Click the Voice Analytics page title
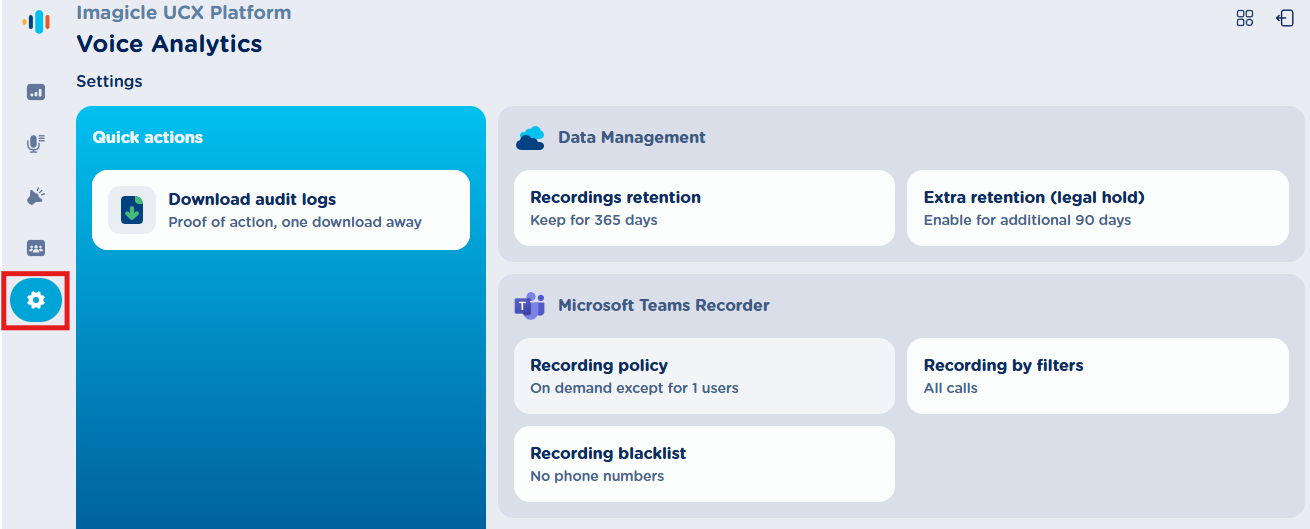 click(169, 44)
